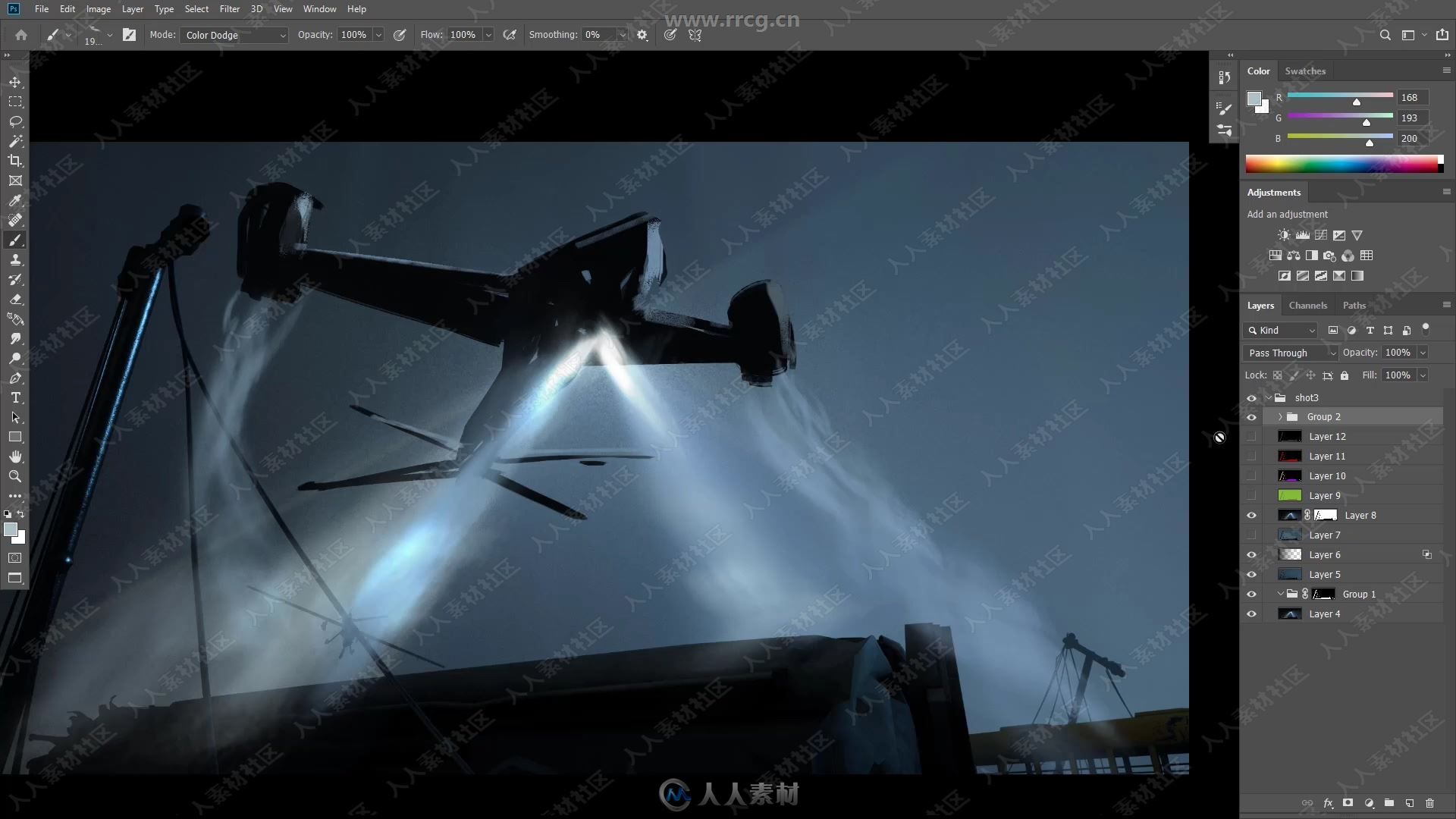Open the Opacity dropdown in options bar
The height and width of the screenshot is (819, 1456).
(x=378, y=35)
